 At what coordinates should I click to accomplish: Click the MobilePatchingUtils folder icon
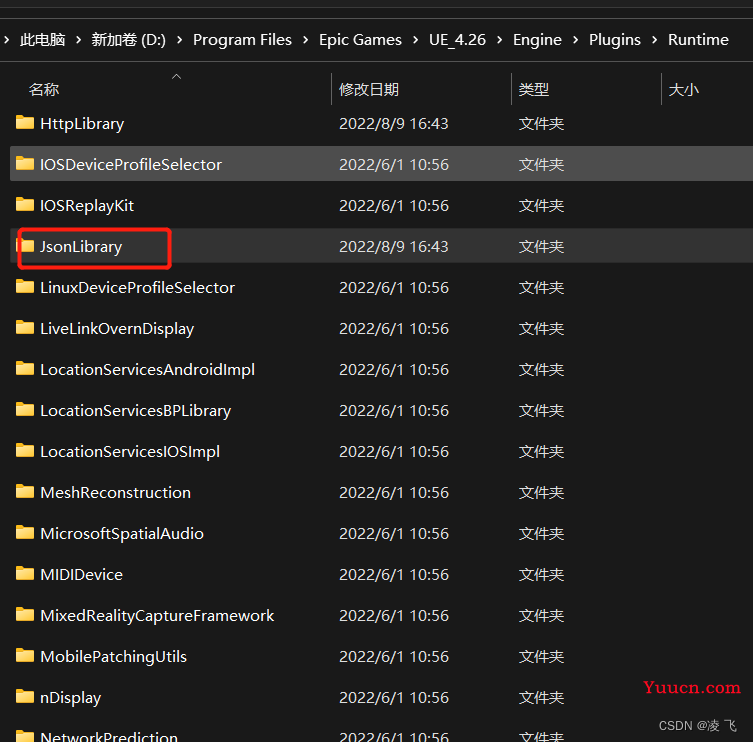pyautogui.click(x=25, y=656)
